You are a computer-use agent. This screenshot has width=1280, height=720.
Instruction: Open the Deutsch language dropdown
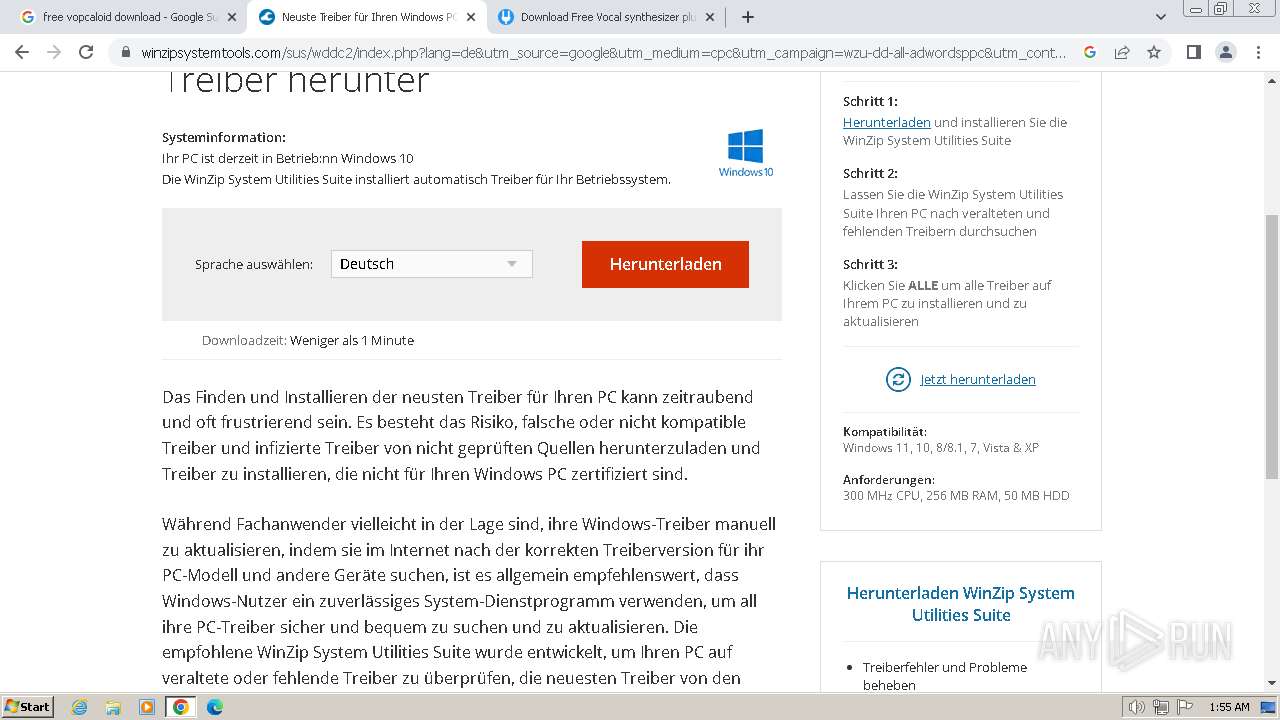coord(431,264)
